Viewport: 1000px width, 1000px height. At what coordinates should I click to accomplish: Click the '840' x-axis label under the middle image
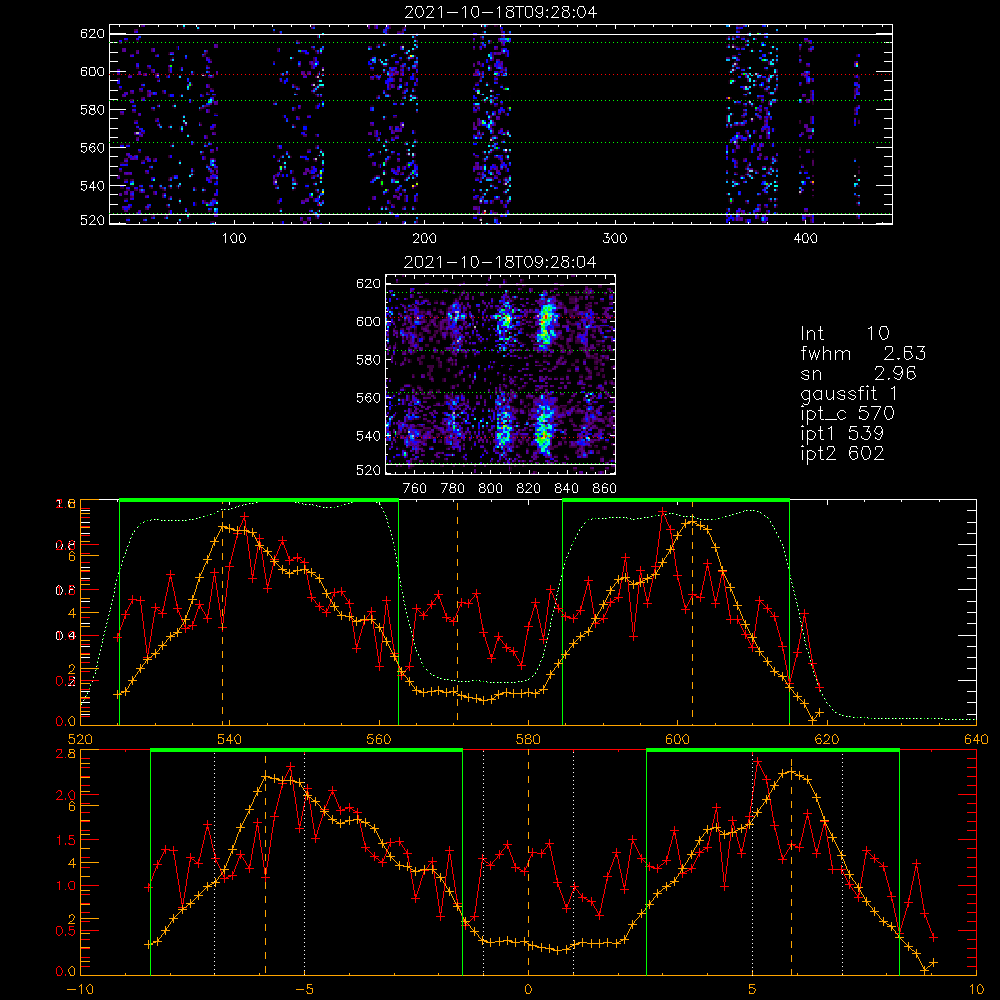tap(566, 489)
